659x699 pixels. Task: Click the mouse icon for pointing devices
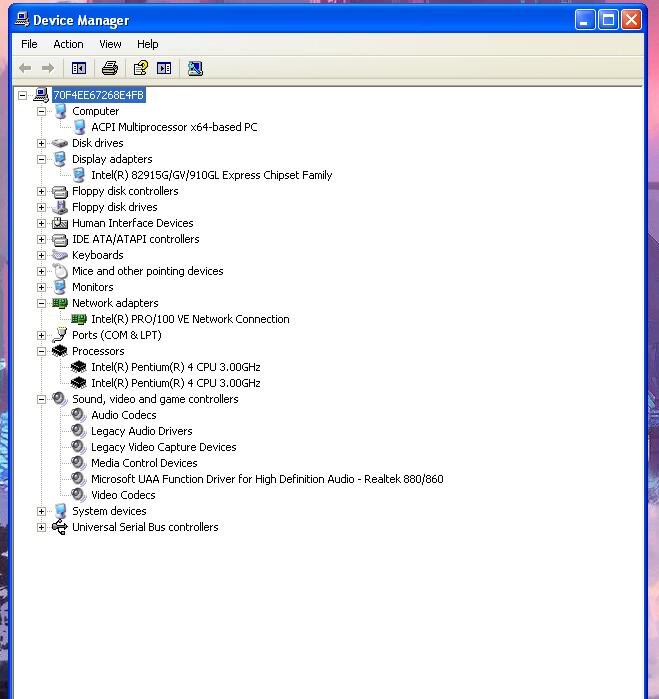(60, 271)
